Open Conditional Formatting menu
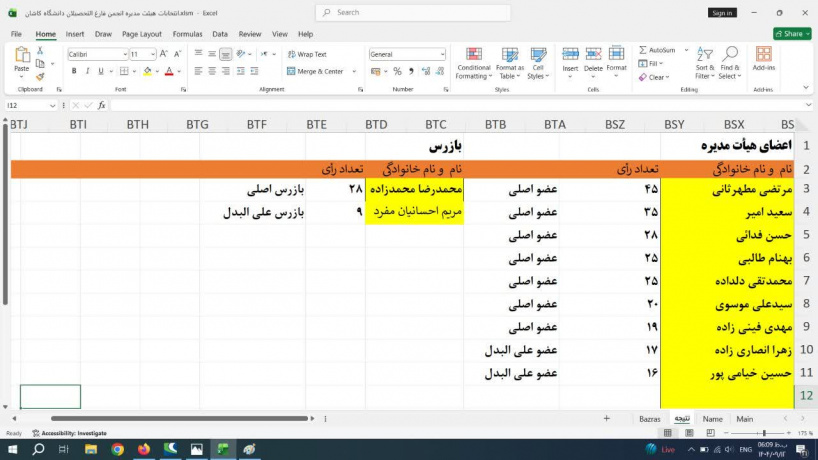Screen dimensions: 818x460 coord(474,64)
